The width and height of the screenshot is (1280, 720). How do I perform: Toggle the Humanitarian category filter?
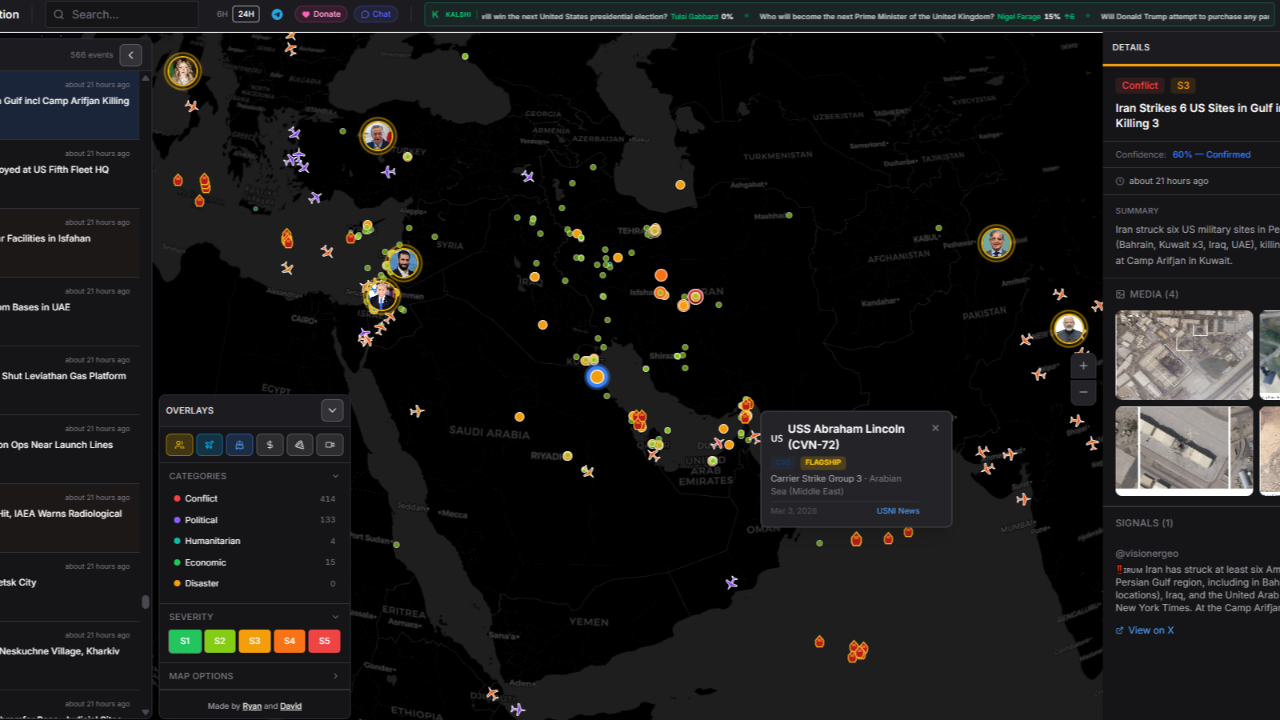tap(212, 541)
